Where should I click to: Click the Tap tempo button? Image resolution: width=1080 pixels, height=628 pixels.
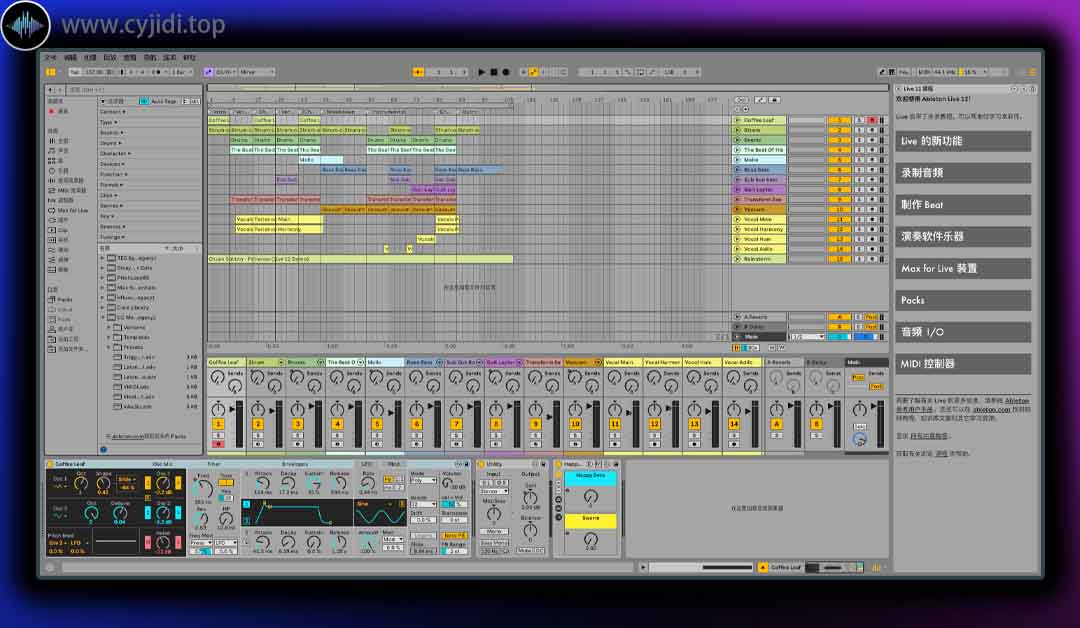click(x=74, y=72)
